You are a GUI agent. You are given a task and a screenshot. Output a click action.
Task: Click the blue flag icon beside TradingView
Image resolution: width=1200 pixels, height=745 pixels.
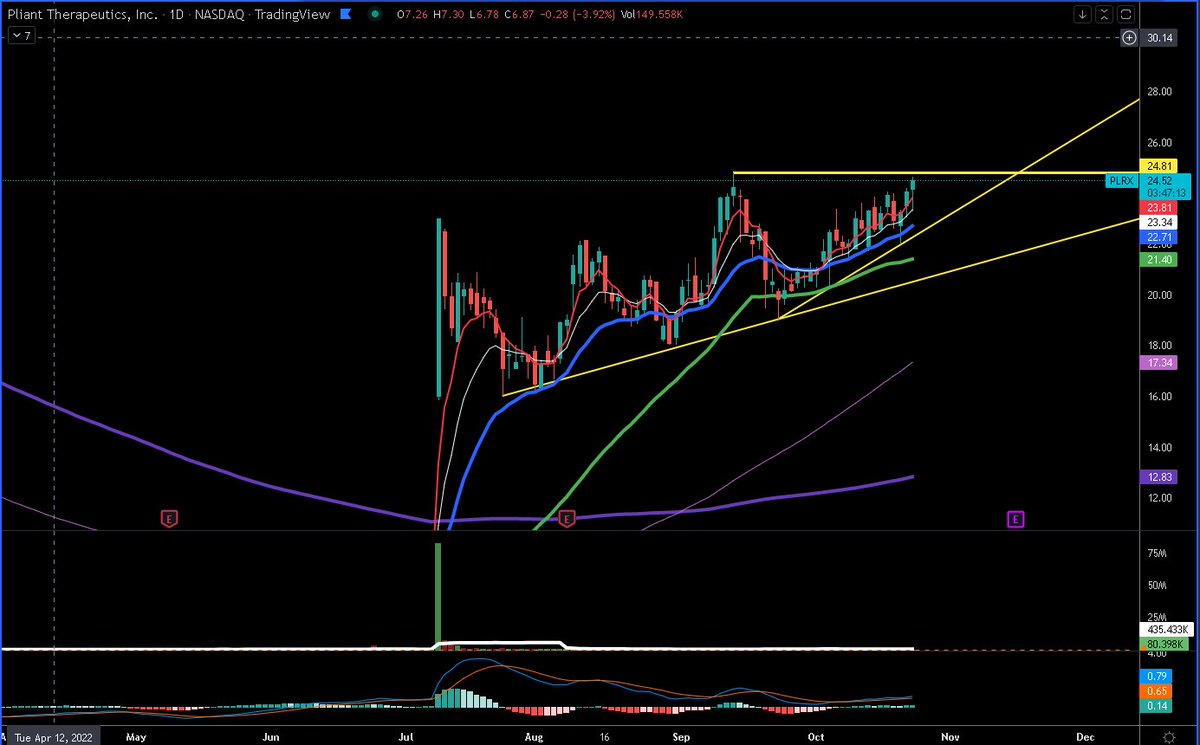344,14
